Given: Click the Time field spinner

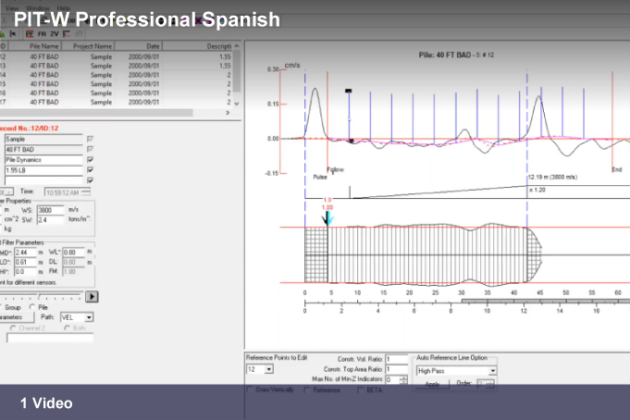Looking at the screenshot, I should tap(86, 193).
